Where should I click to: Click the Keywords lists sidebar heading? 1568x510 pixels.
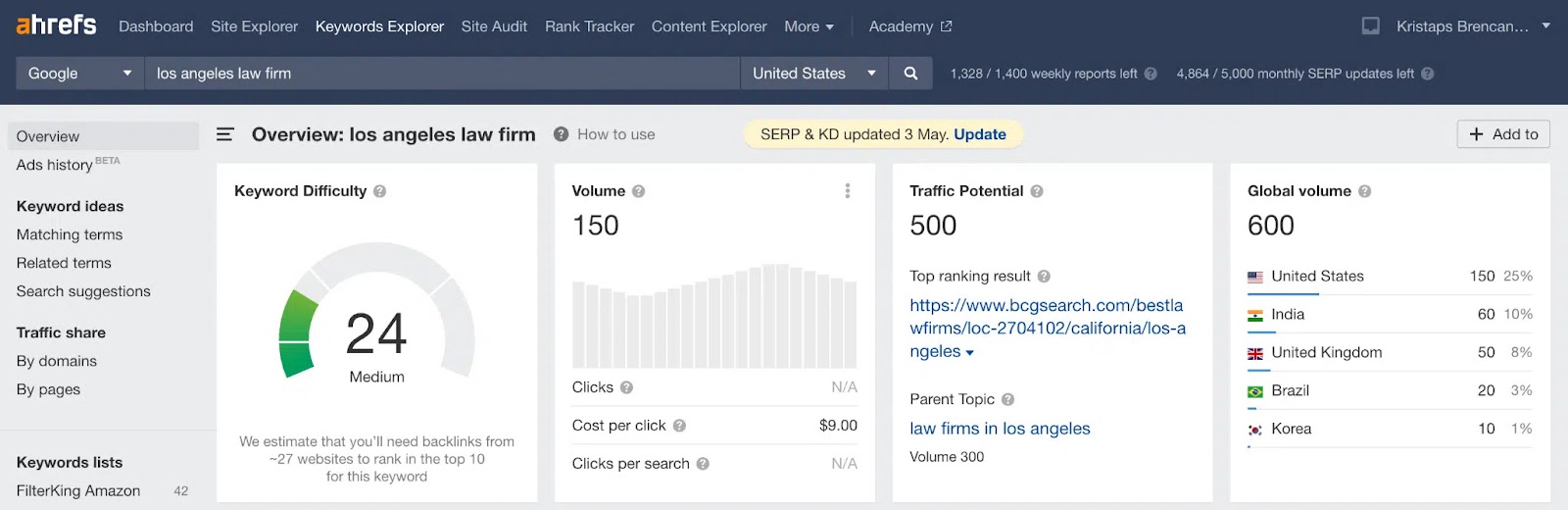[x=70, y=462]
